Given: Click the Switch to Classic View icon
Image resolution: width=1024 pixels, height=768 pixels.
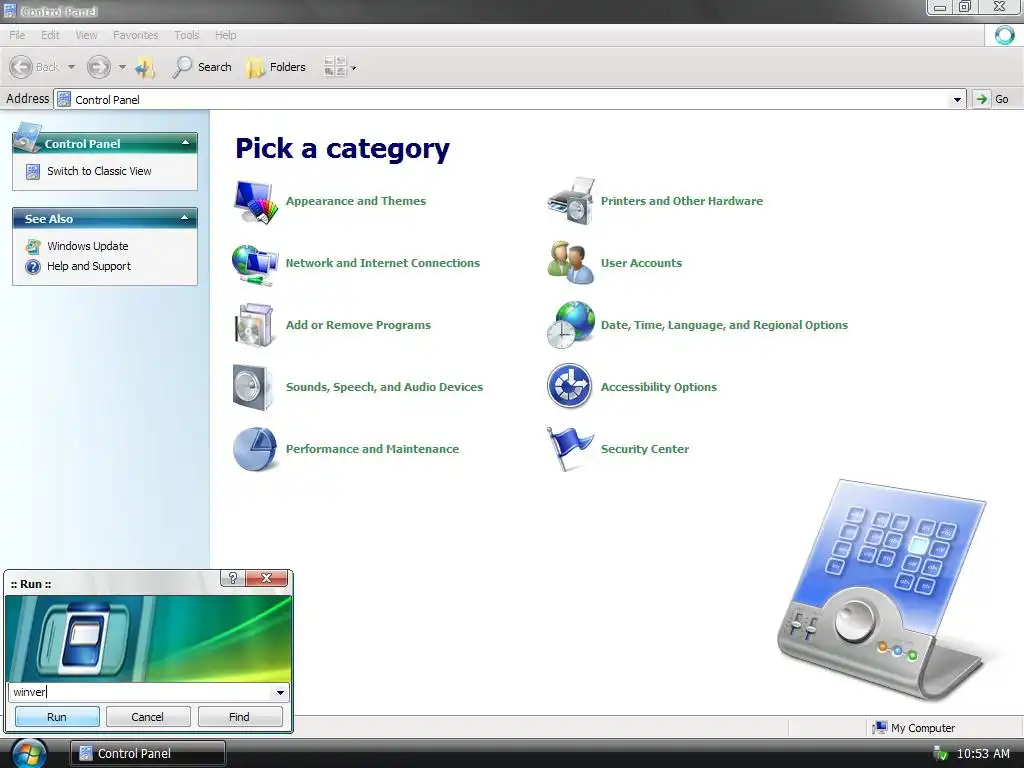Looking at the screenshot, I should coord(33,172).
